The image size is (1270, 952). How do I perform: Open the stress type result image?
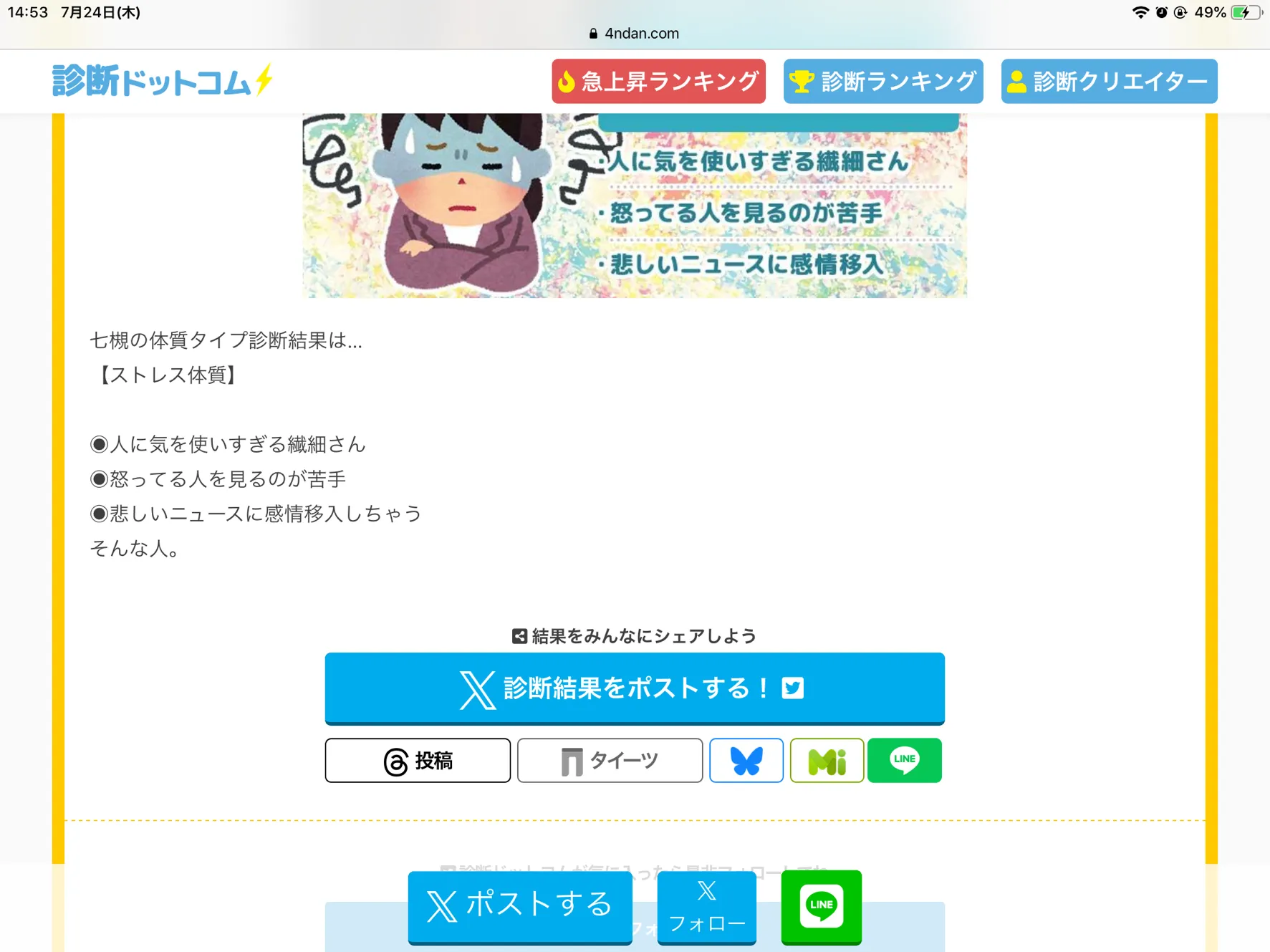pos(635,206)
